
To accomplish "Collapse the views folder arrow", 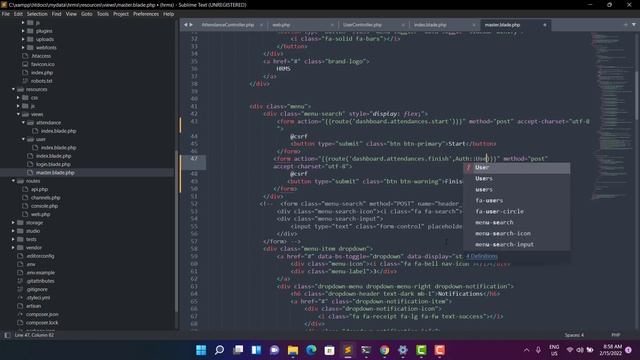I will tap(18, 114).
